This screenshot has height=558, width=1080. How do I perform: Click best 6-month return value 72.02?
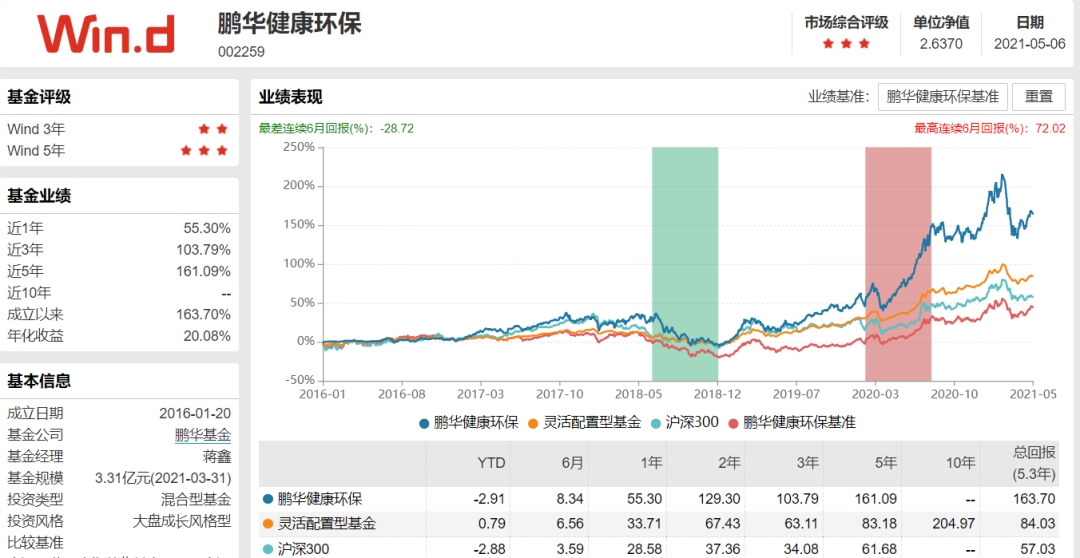[1050, 128]
